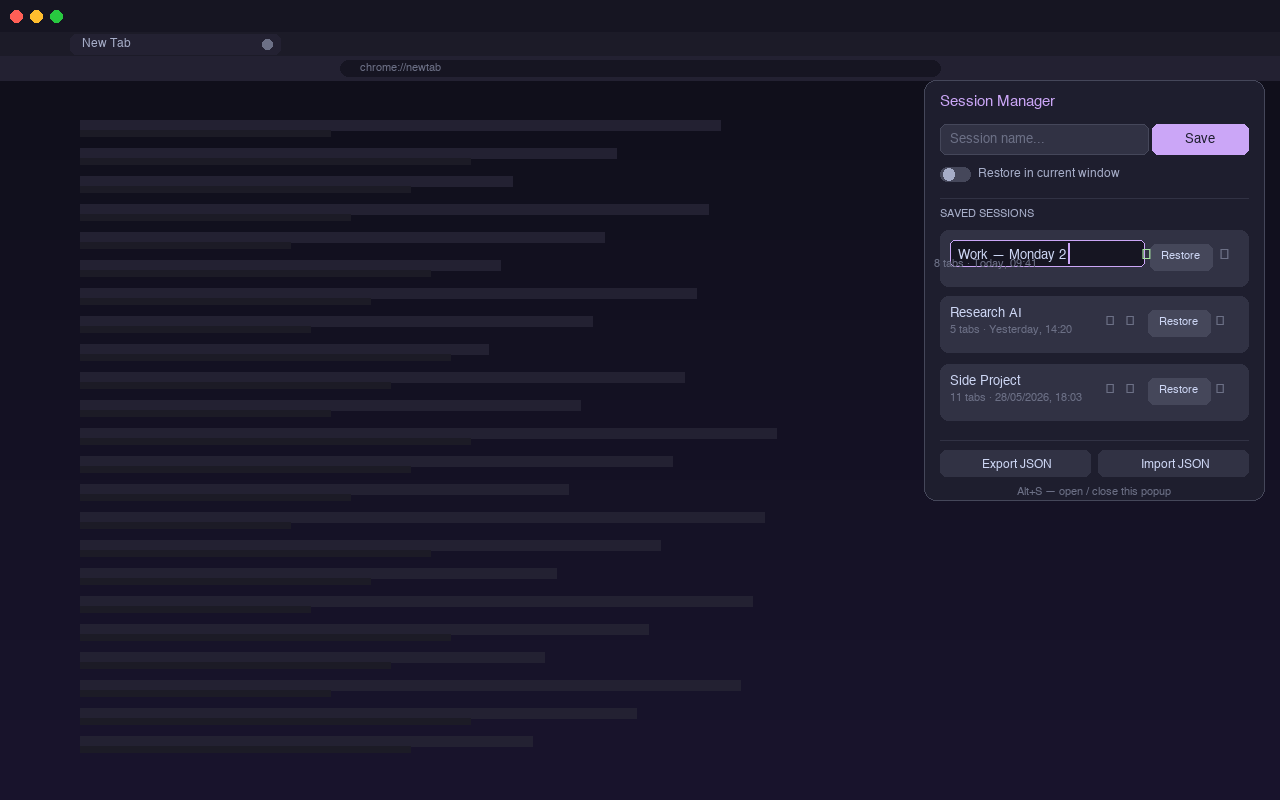Click the Side Project session name
This screenshot has height=800, width=1280.
pos(985,381)
